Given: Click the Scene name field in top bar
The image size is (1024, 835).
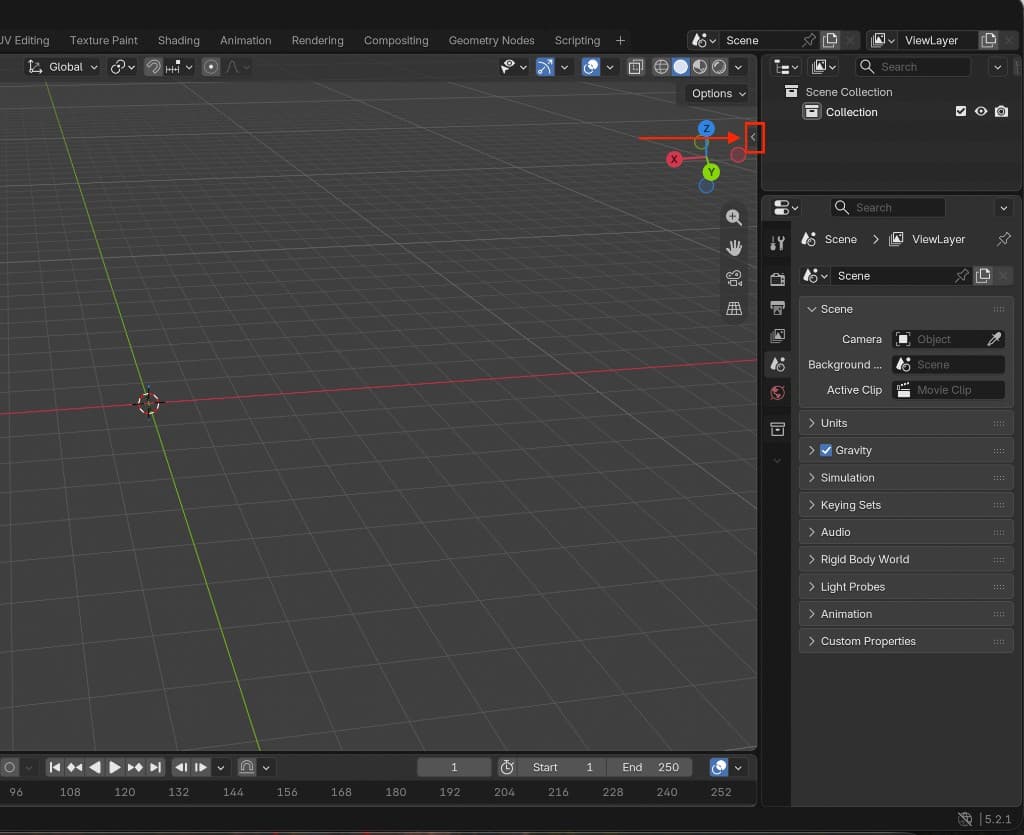Looking at the screenshot, I should (761, 40).
